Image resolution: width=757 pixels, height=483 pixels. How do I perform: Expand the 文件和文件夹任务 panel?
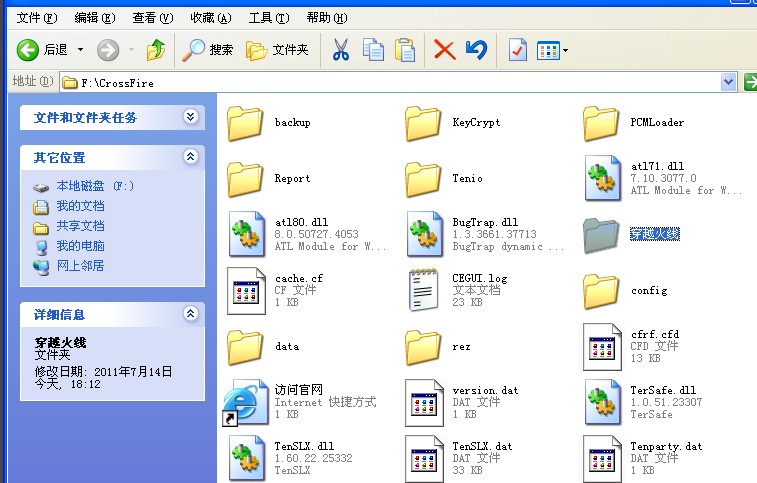click(191, 117)
